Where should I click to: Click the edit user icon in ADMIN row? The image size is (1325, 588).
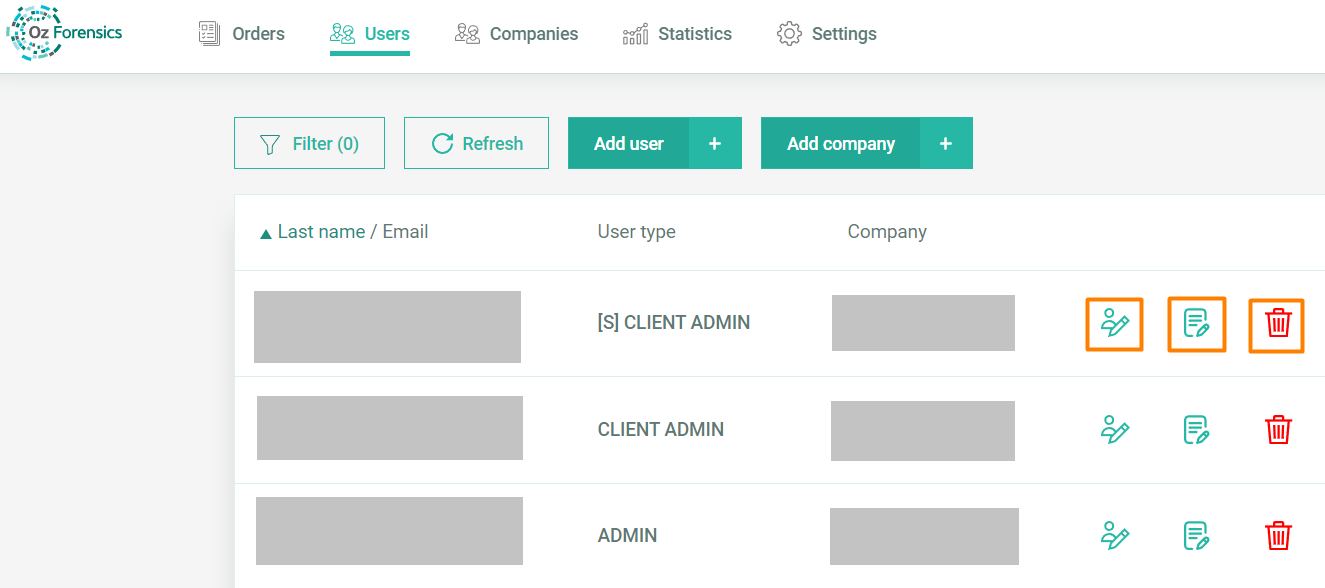point(1114,536)
